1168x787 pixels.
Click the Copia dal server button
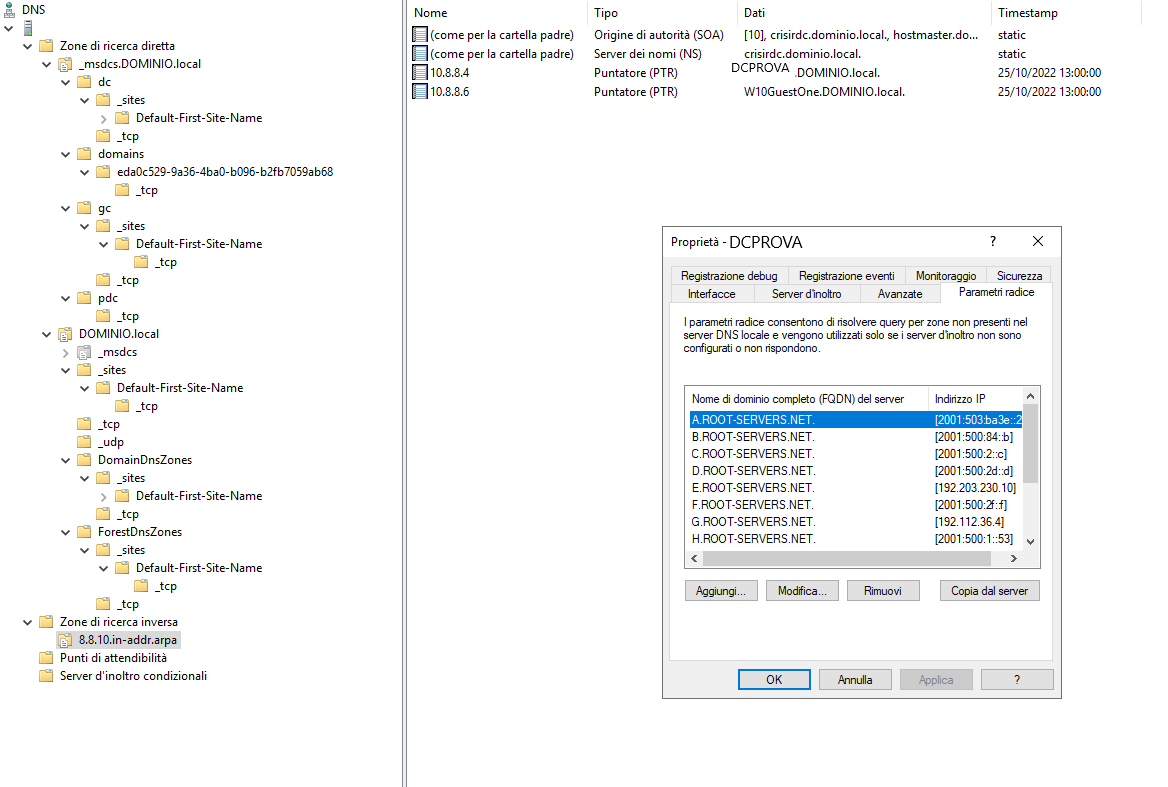989,590
